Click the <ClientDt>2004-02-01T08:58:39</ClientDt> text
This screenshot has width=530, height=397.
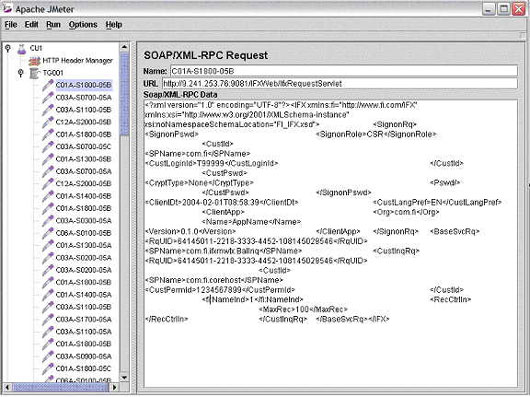pyautogui.click(x=222, y=202)
